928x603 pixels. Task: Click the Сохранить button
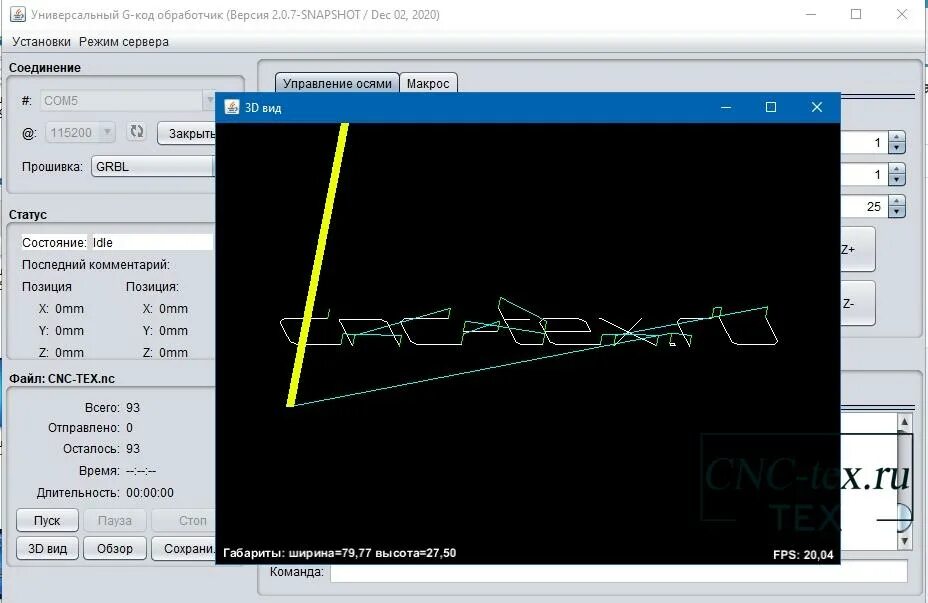[x=183, y=549]
